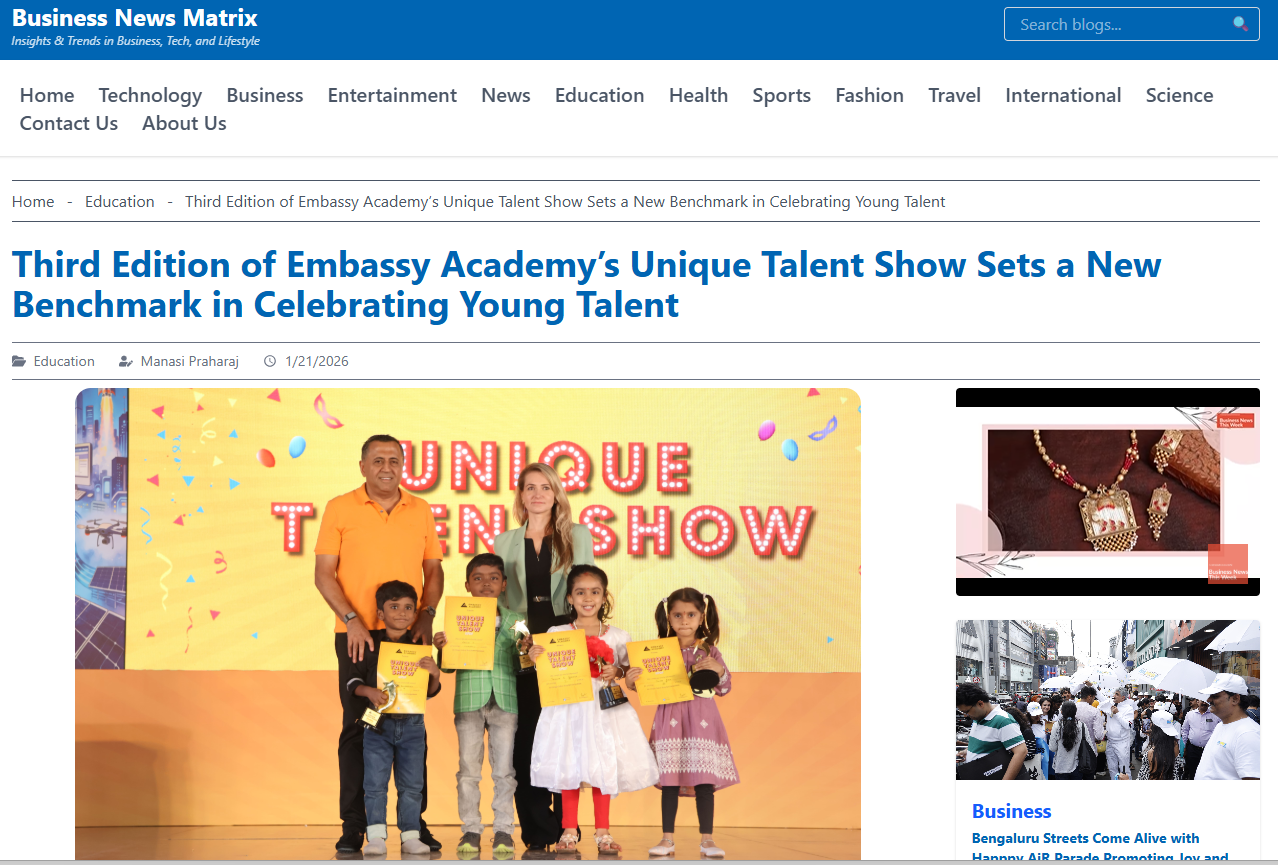Click the author icon beside Manasi Praharaj
The image size is (1278, 865).
[126, 361]
